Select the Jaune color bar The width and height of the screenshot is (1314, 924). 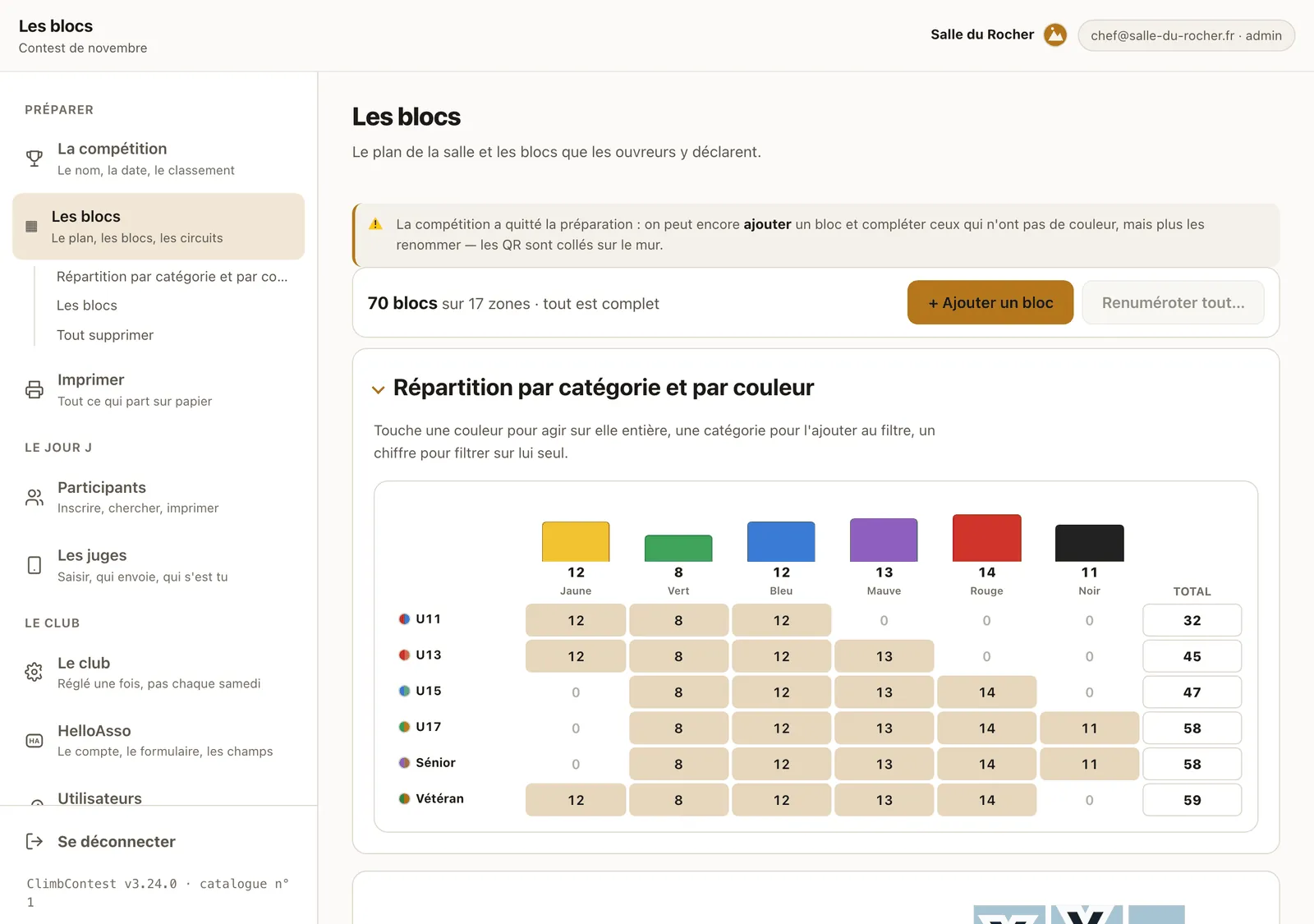(576, 541)
